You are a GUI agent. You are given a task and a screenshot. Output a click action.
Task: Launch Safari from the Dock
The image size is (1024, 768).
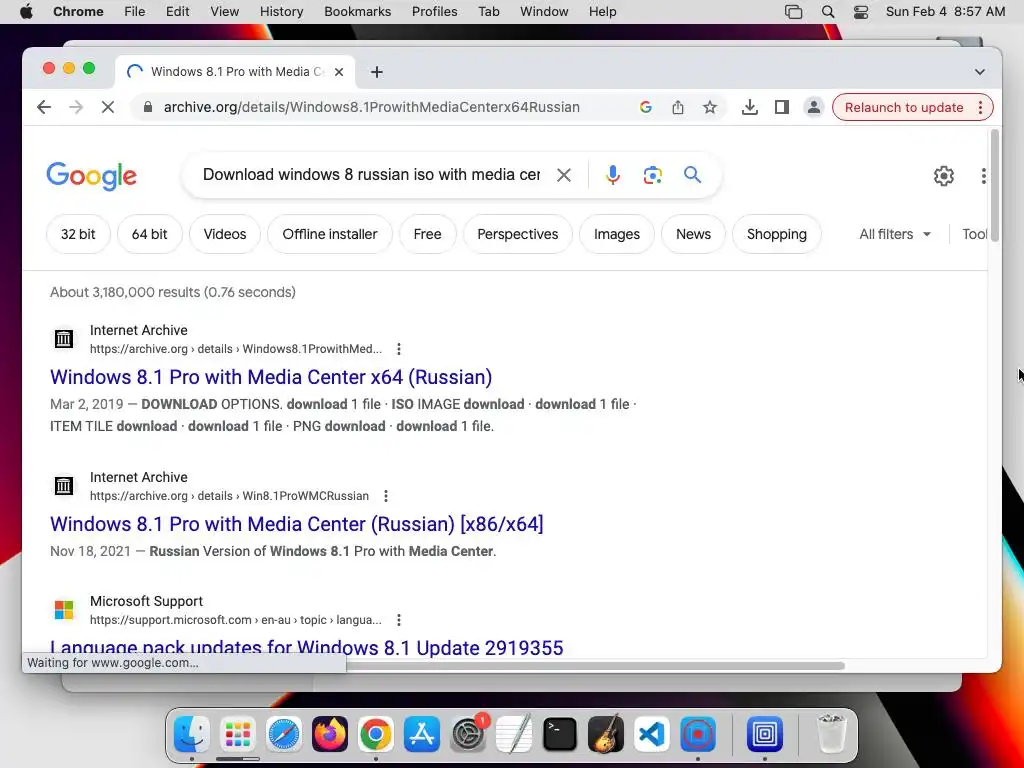[283, 734]
